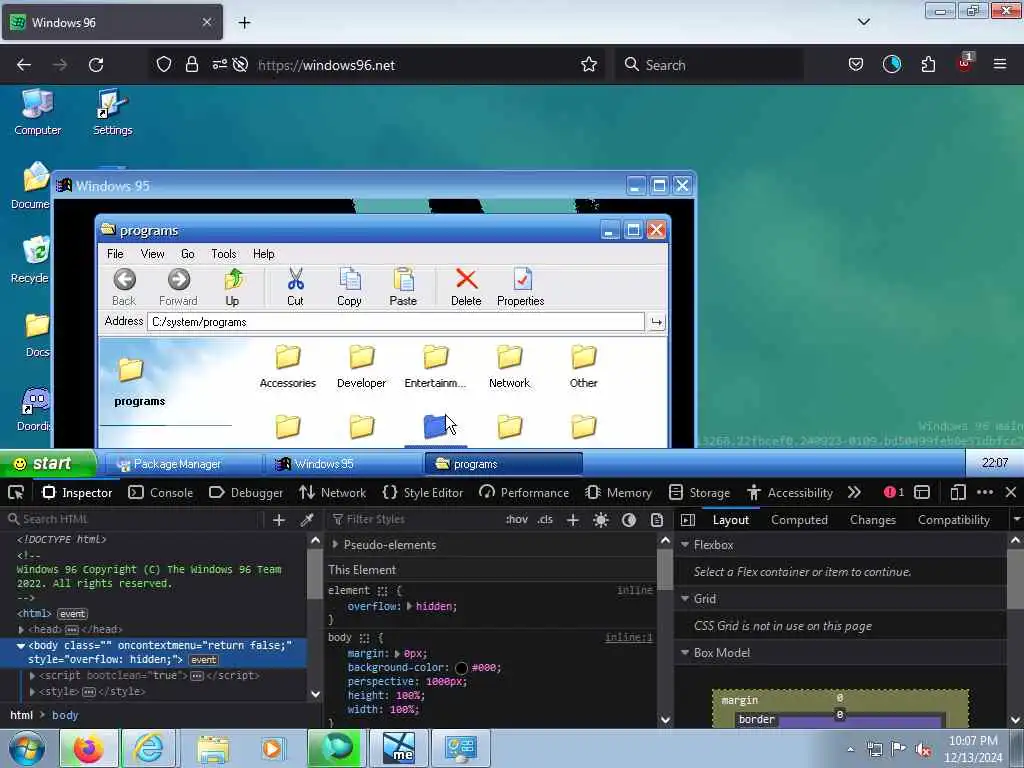Open the Computer desktop icon

[x=38, y=112]
